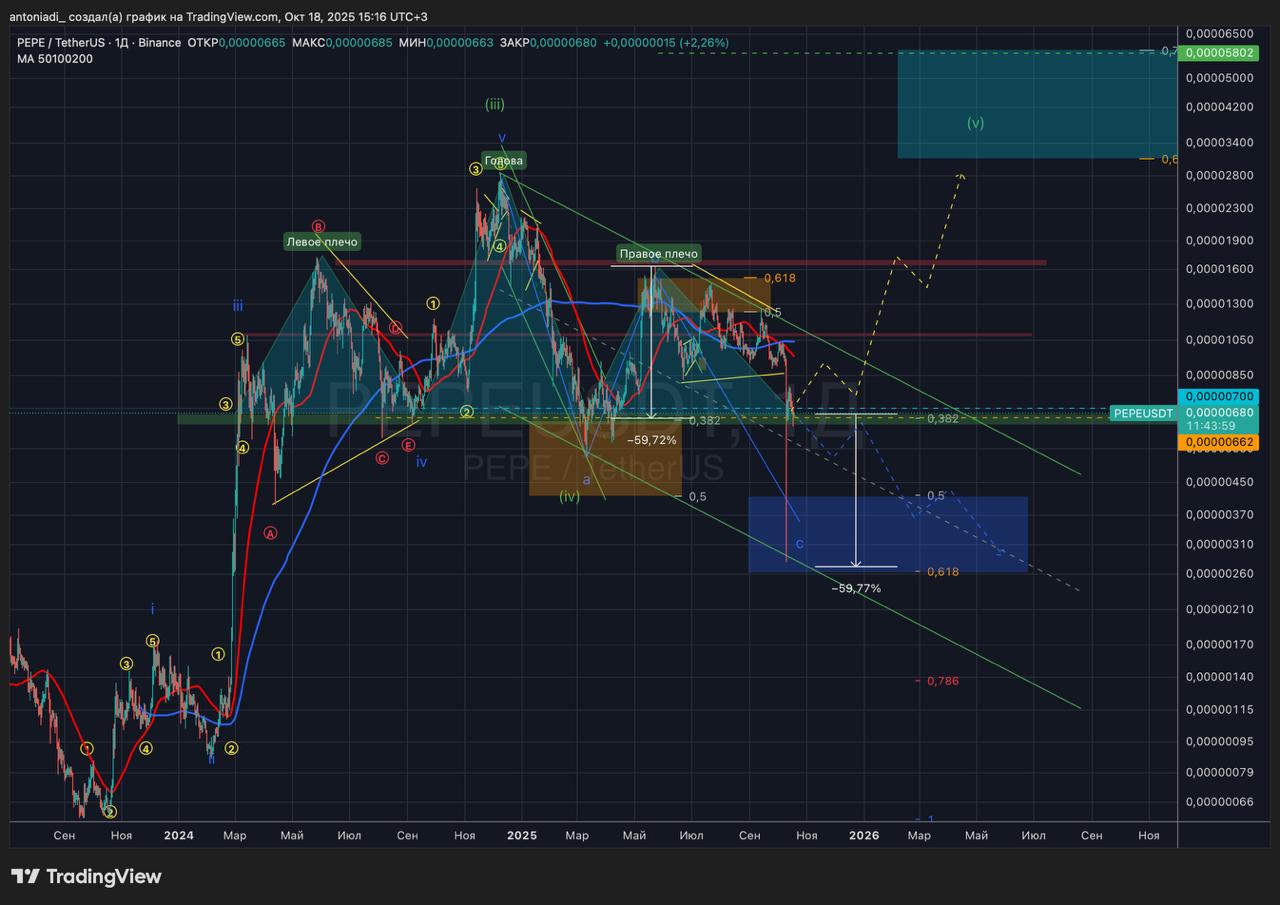Click the TradingView logo in the footer

(86, 877)
